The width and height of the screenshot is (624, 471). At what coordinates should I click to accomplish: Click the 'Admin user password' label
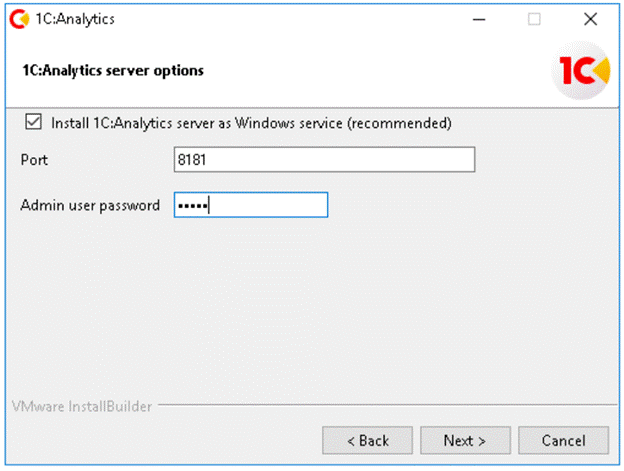tap(90, 205)
